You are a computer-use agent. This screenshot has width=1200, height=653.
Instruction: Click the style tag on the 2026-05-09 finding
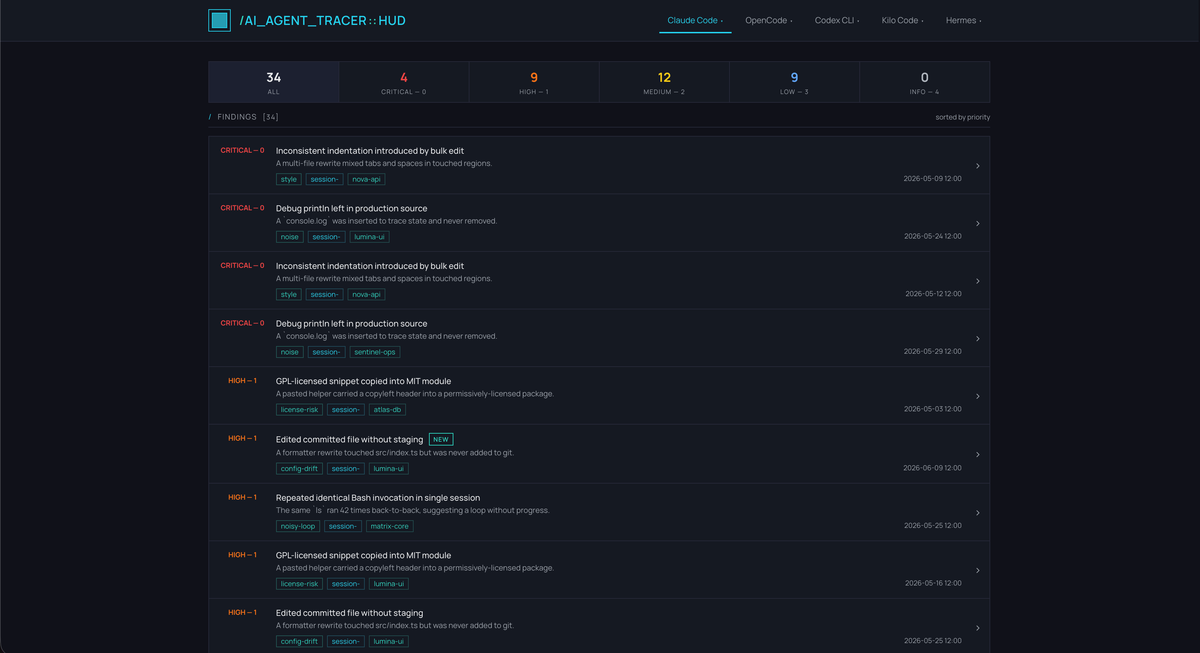point(289,180)
